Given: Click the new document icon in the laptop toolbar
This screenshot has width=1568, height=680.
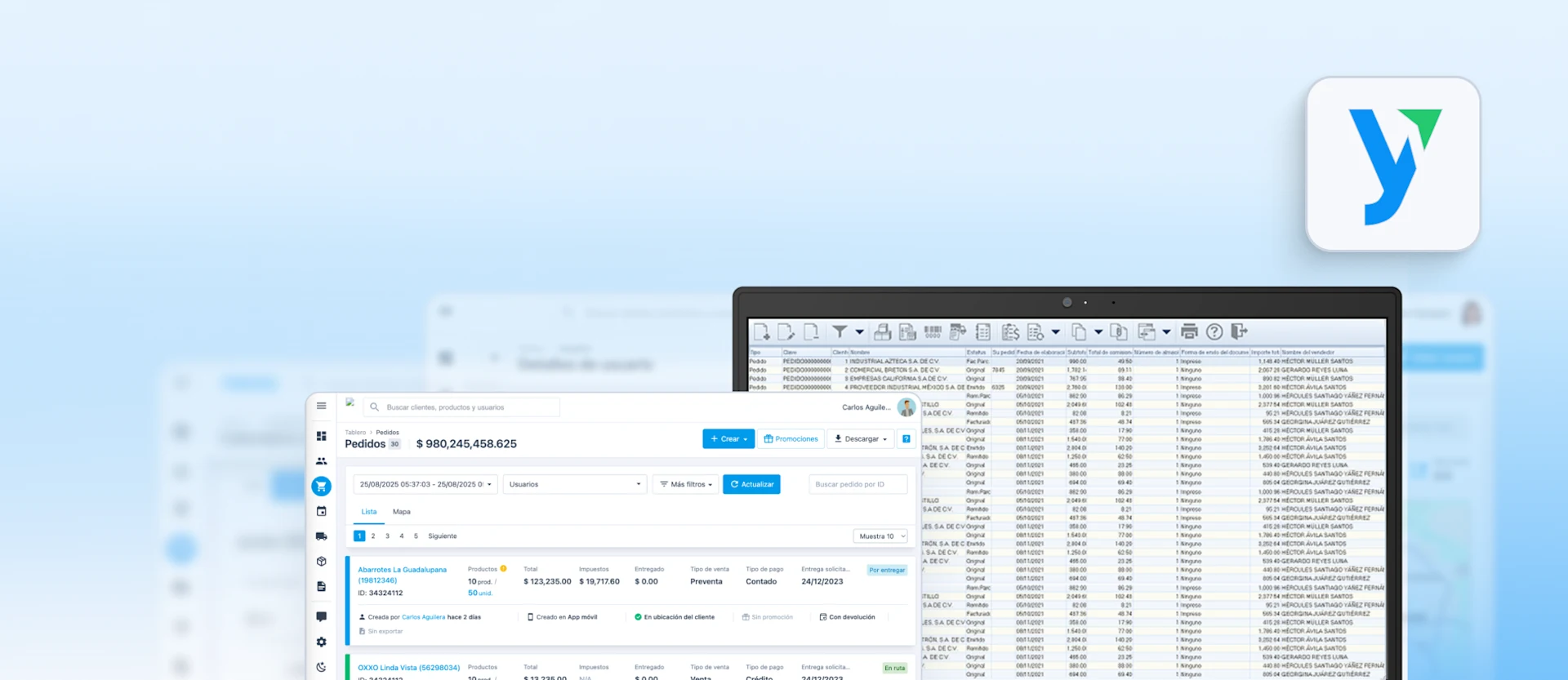Looking at the screenshot, I should [x=761, y=331].
